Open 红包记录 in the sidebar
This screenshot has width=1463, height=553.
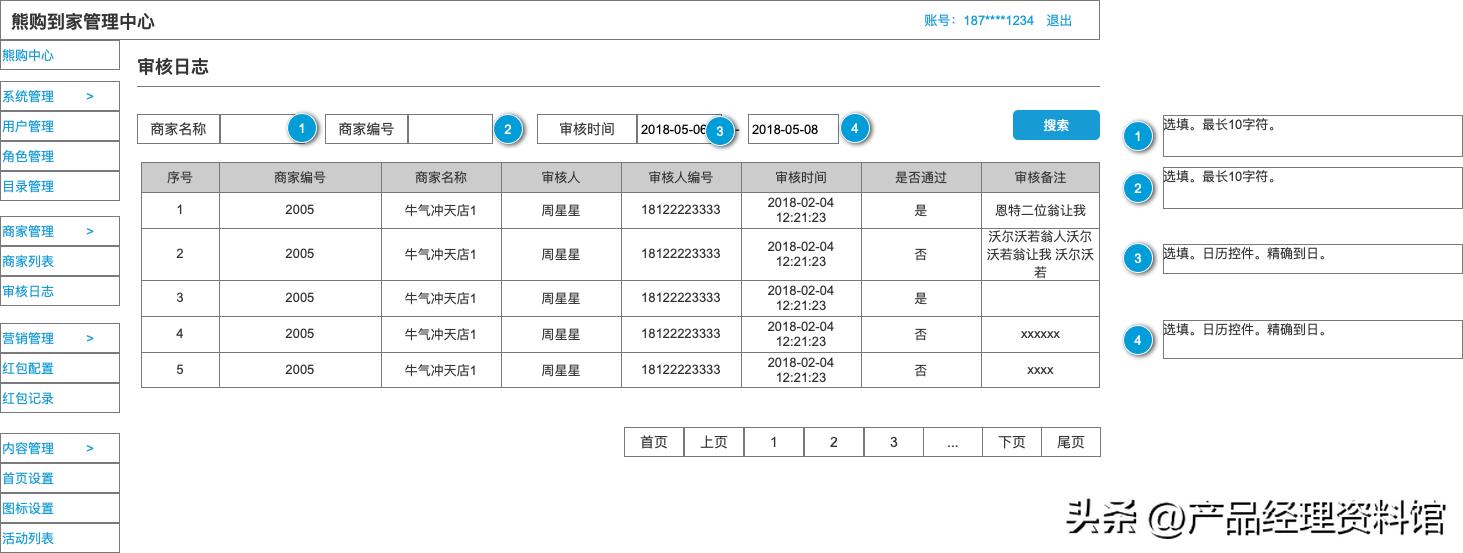[59, 399]
